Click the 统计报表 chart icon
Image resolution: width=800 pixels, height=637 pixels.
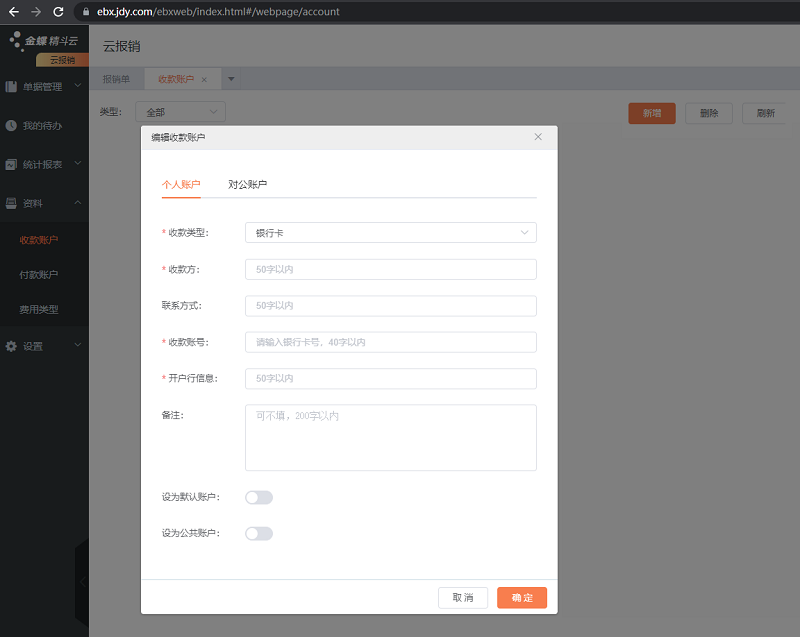click(11, 164)
